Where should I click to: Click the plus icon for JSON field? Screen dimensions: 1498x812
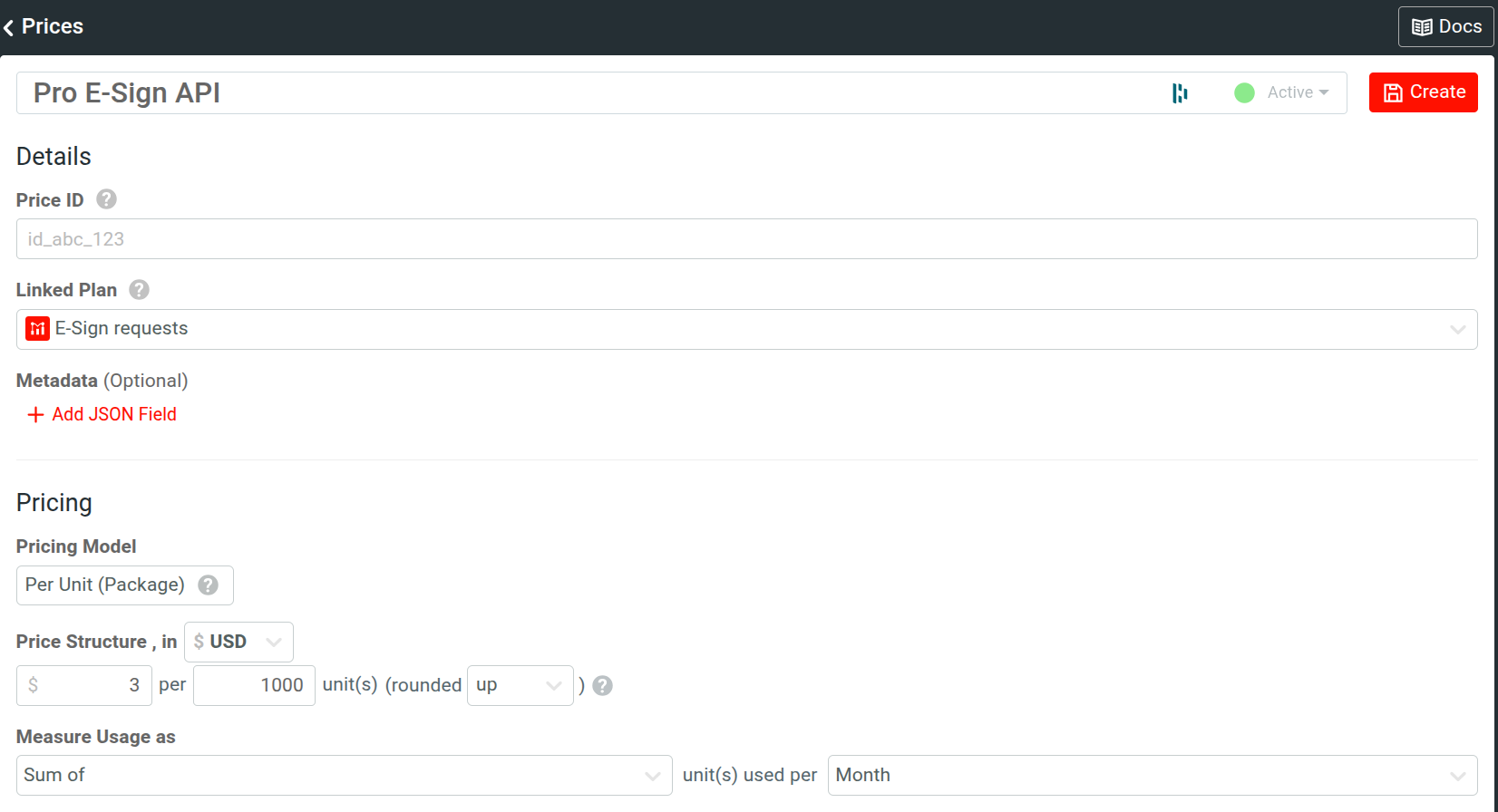point(35,415)
